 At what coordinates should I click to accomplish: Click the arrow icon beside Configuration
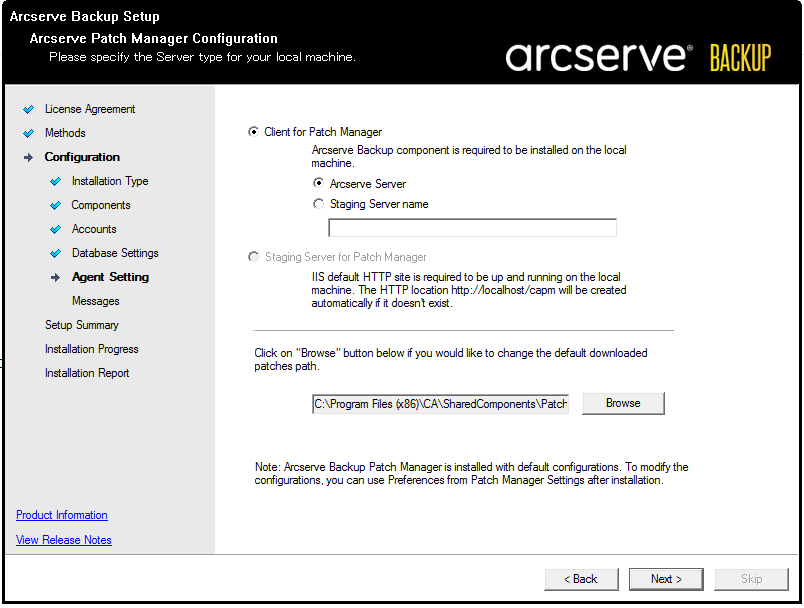(28, 157)
